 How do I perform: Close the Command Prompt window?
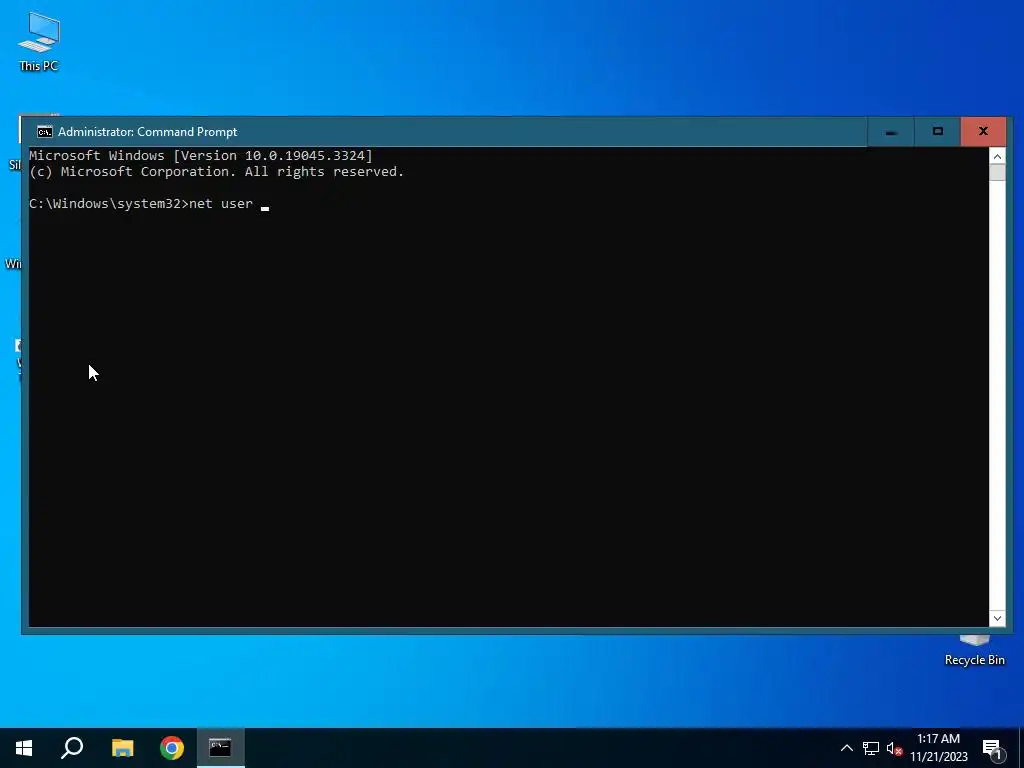pyautogui.click(x=983, y=132)
